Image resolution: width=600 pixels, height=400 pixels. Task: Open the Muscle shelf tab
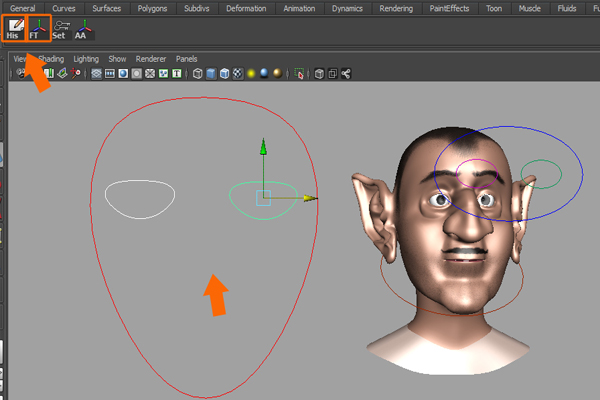pos(530,8)
